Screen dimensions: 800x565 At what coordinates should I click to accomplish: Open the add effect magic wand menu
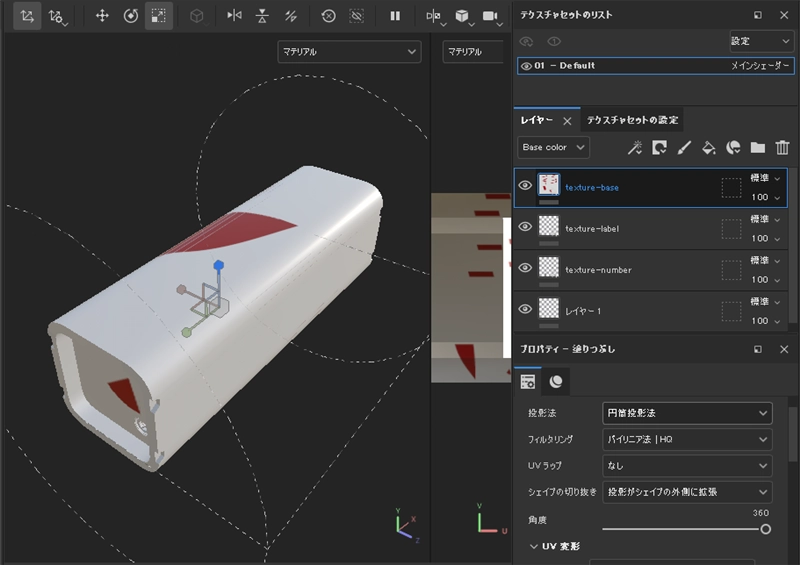tap(634, 148)
